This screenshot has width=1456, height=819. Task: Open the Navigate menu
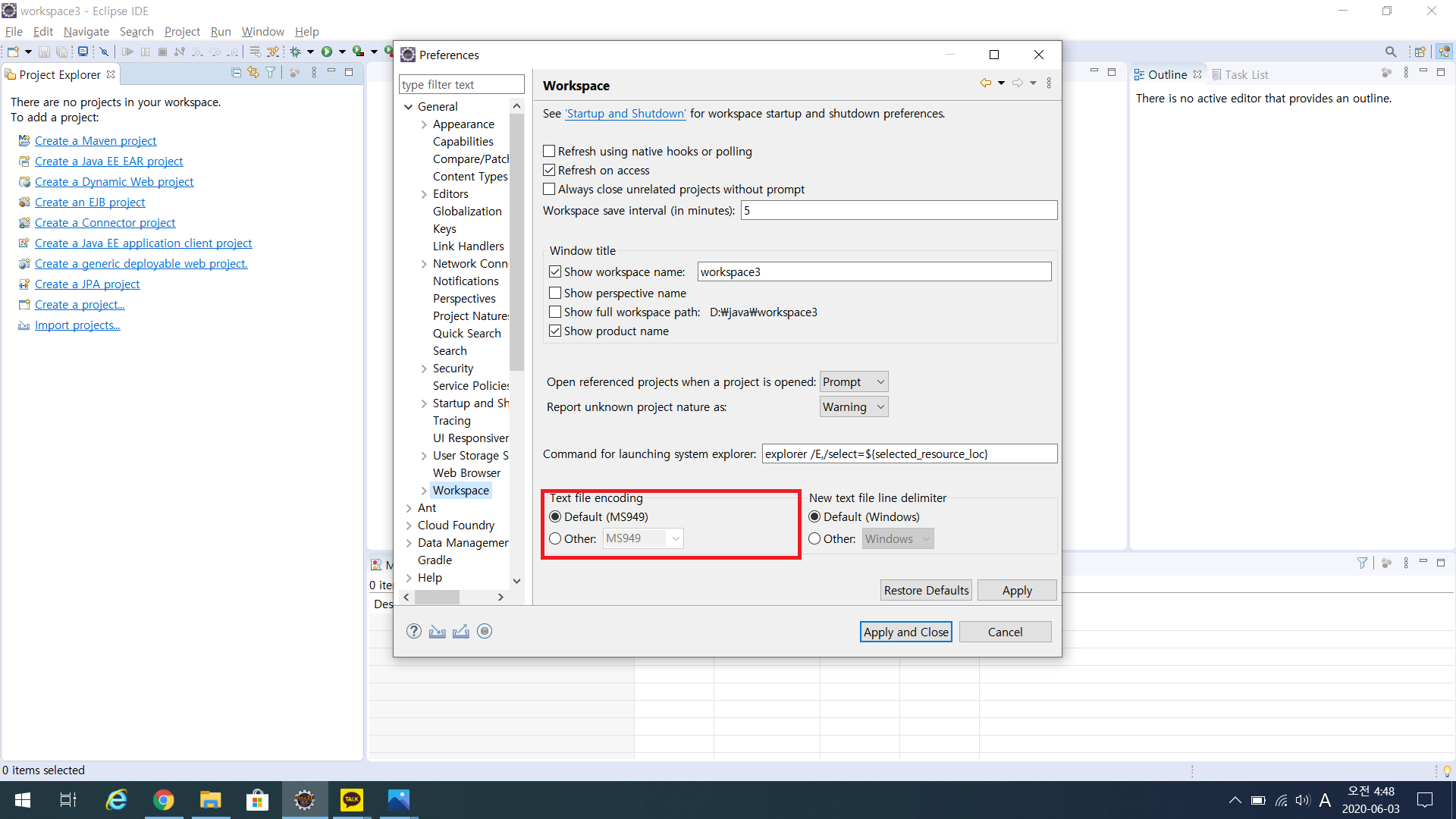pos(86,31)
